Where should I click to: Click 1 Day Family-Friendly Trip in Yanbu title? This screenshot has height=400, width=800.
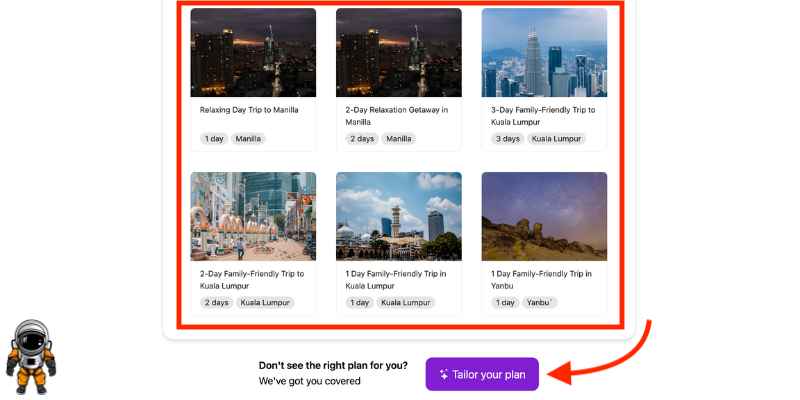[541, 279]
